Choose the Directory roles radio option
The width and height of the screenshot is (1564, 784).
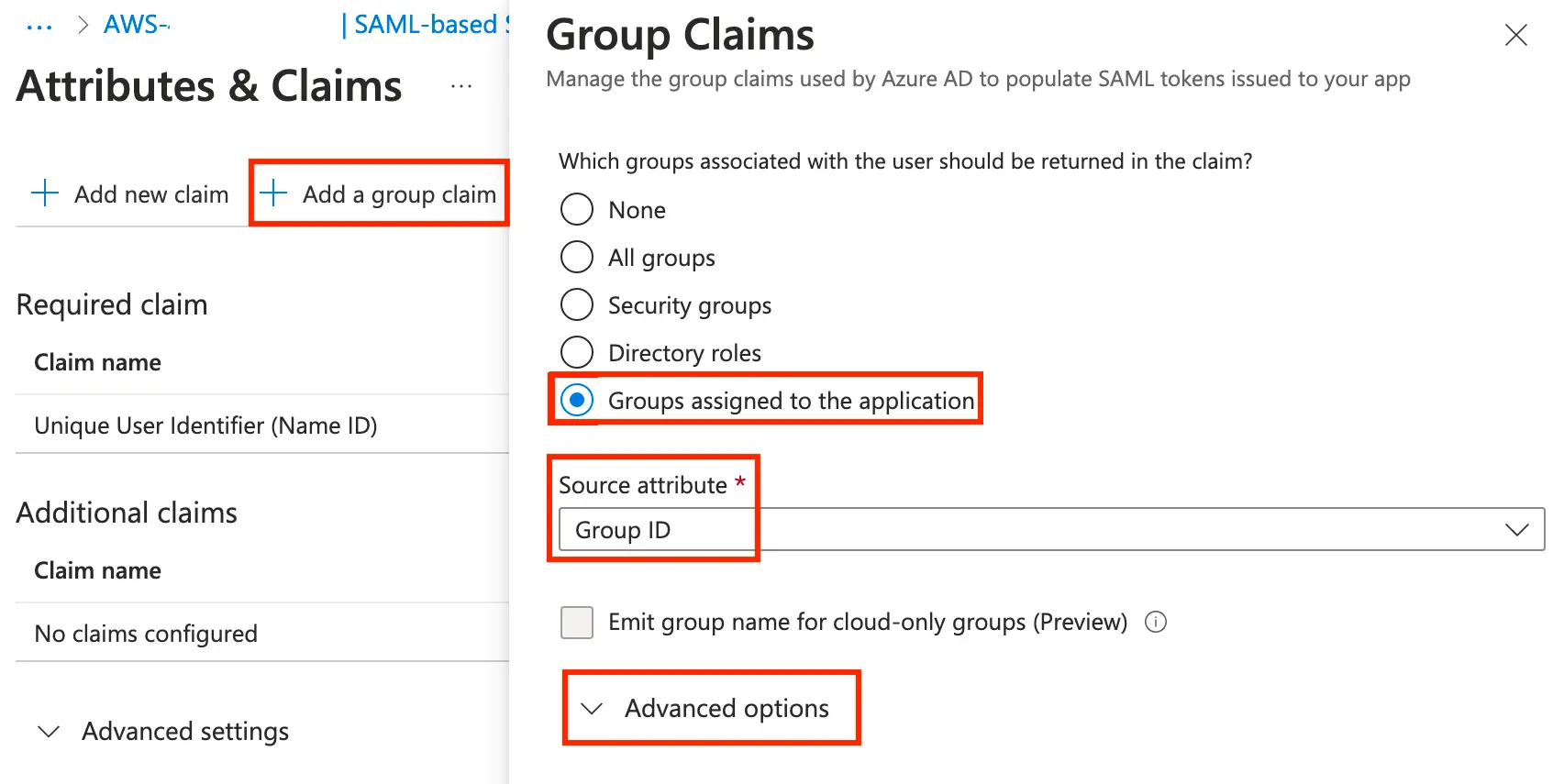[577, 353]
